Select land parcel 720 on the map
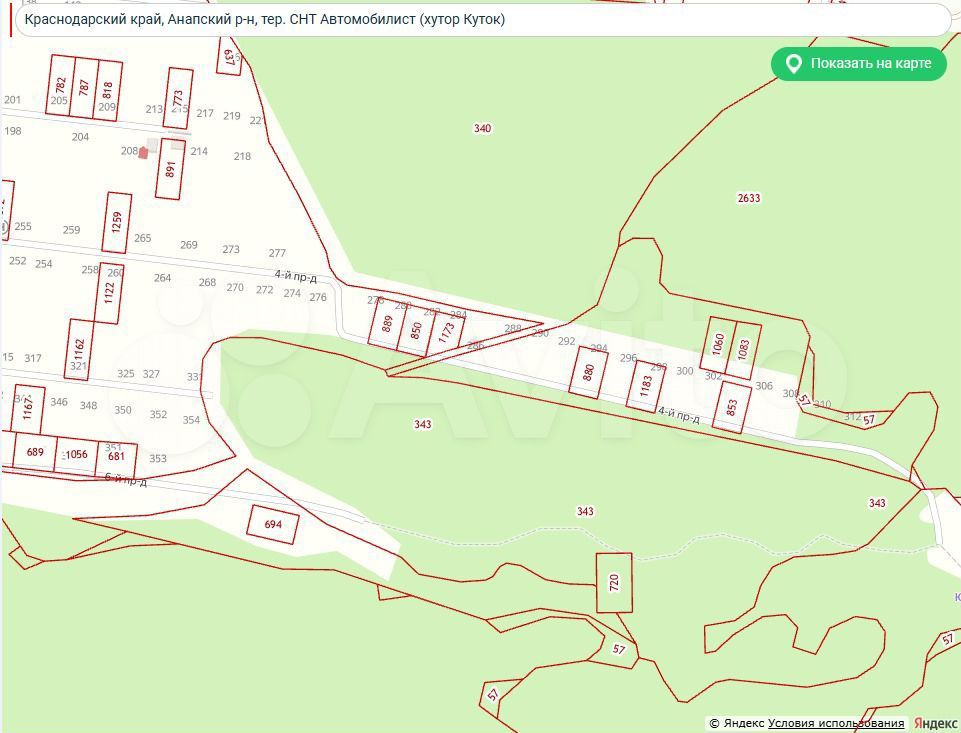 point(614,582)
